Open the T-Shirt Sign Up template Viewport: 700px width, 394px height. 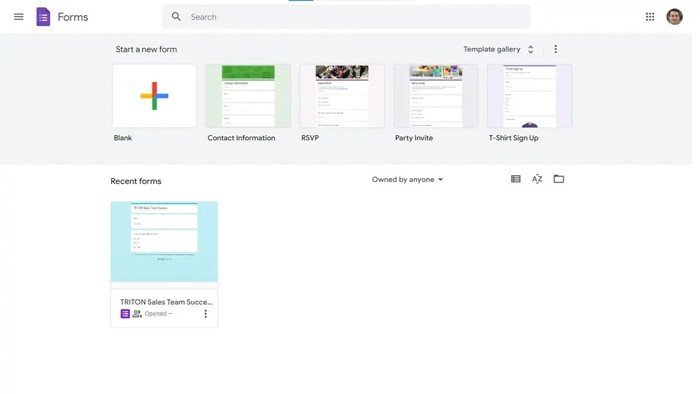click(x=529, y=96)
